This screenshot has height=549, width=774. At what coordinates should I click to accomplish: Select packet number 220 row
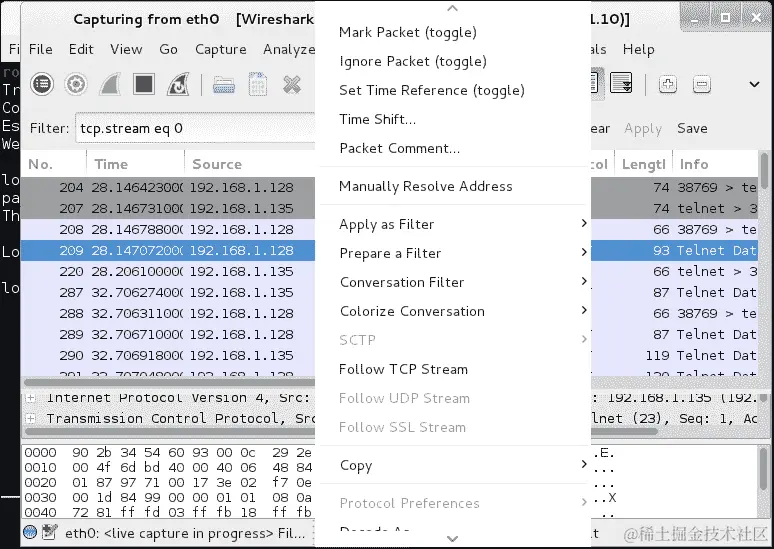pos(168,272)
